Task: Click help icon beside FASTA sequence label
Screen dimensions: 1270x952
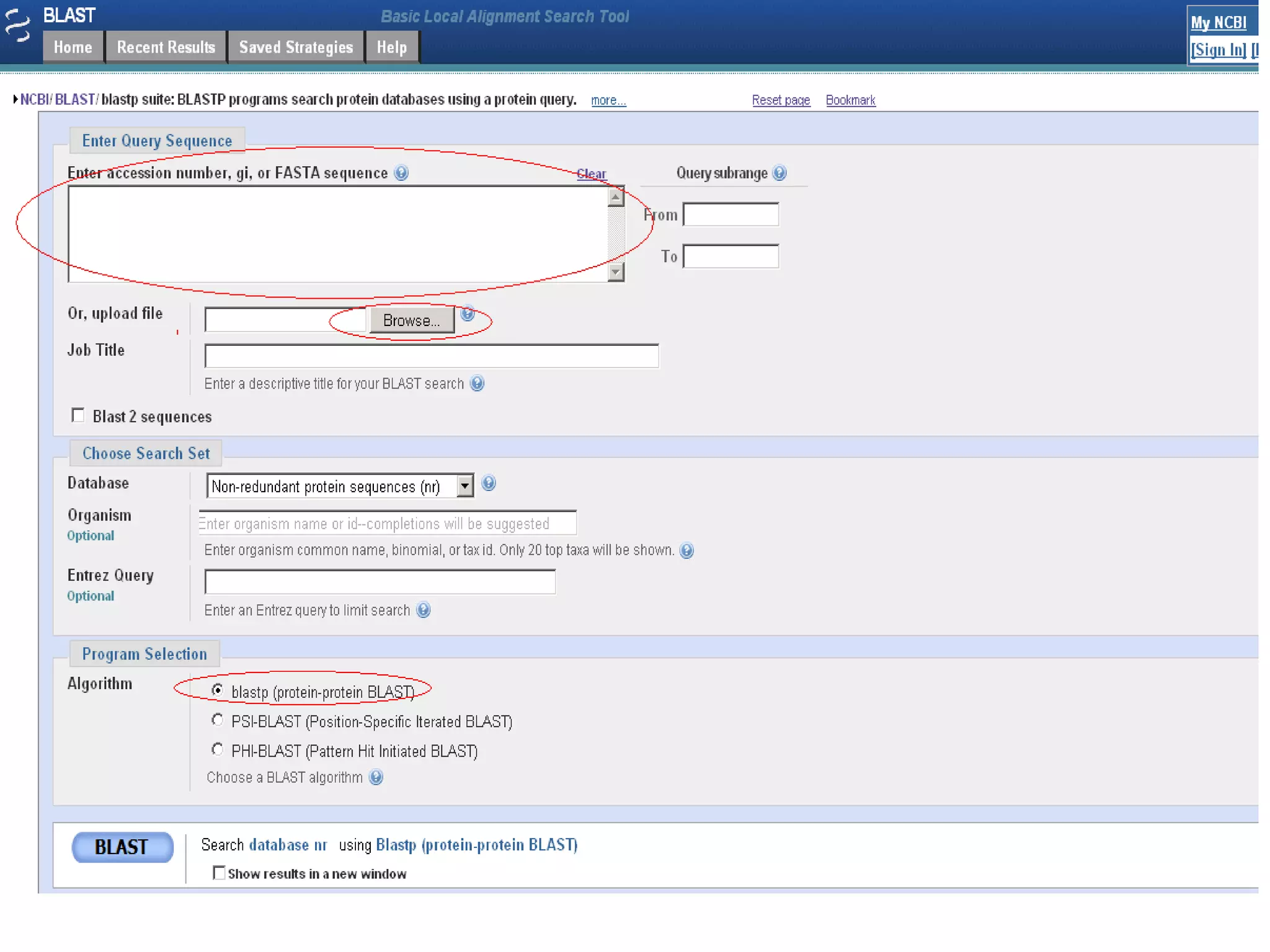Action: [401, 173]
